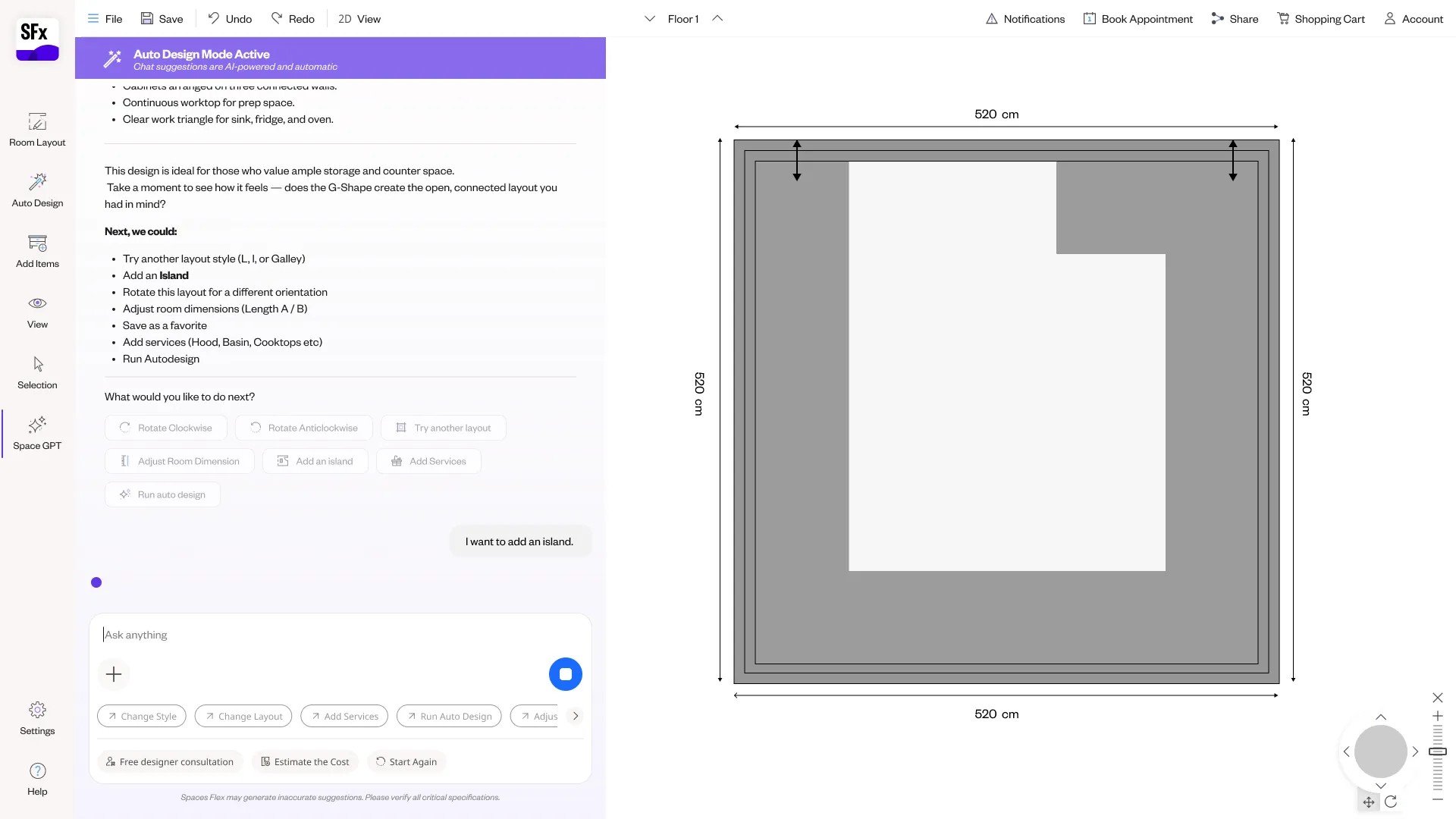The height and width of the screenshot is (819, 1456).
Task: Click the View eye icon in sidebar
Action: pyautogui.click(x=37, y=303)
